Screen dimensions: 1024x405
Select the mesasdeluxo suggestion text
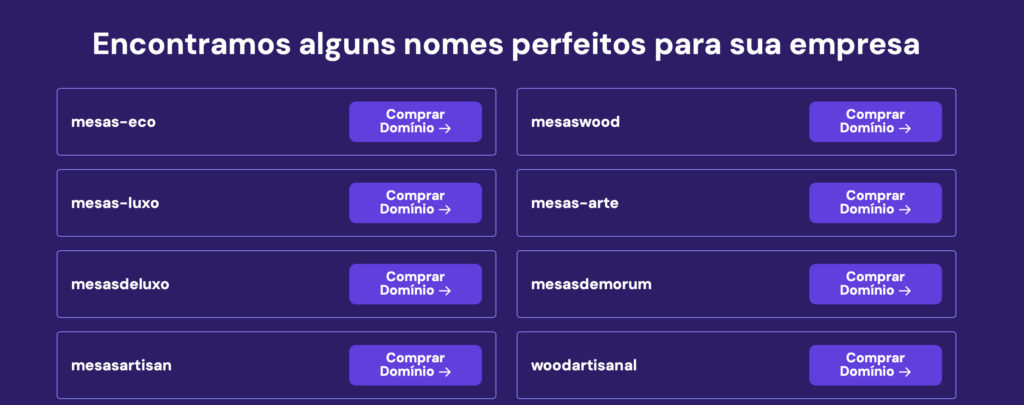coord(120,284)
